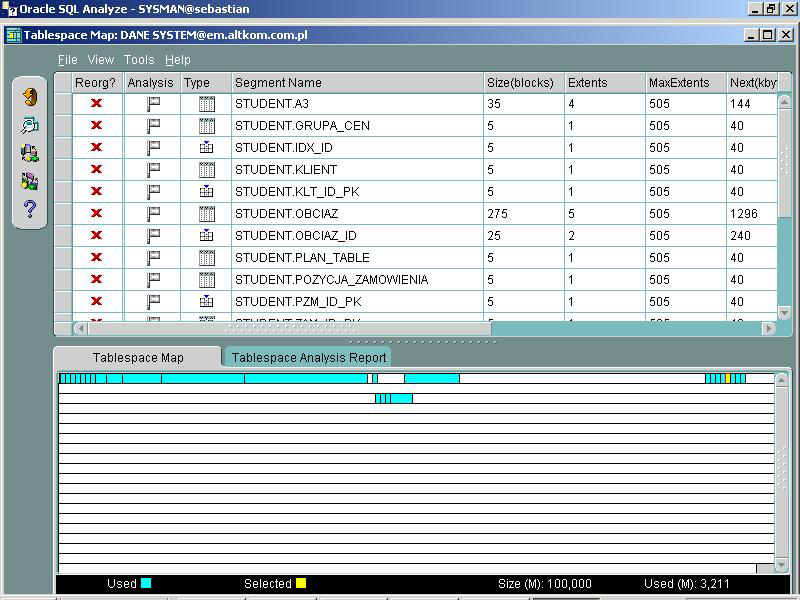800x600 pixels.
Task: Select STUDENT.A3 segment name
Action: point(272,104)
